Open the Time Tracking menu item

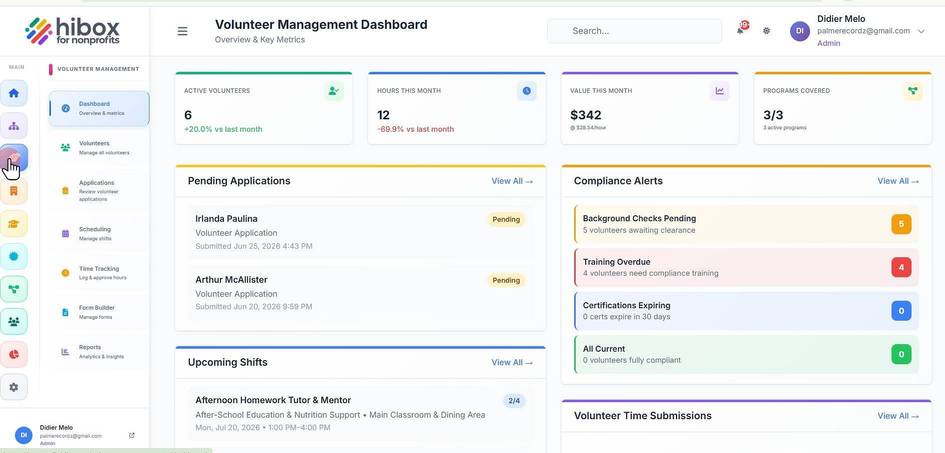tap(99, 273)
